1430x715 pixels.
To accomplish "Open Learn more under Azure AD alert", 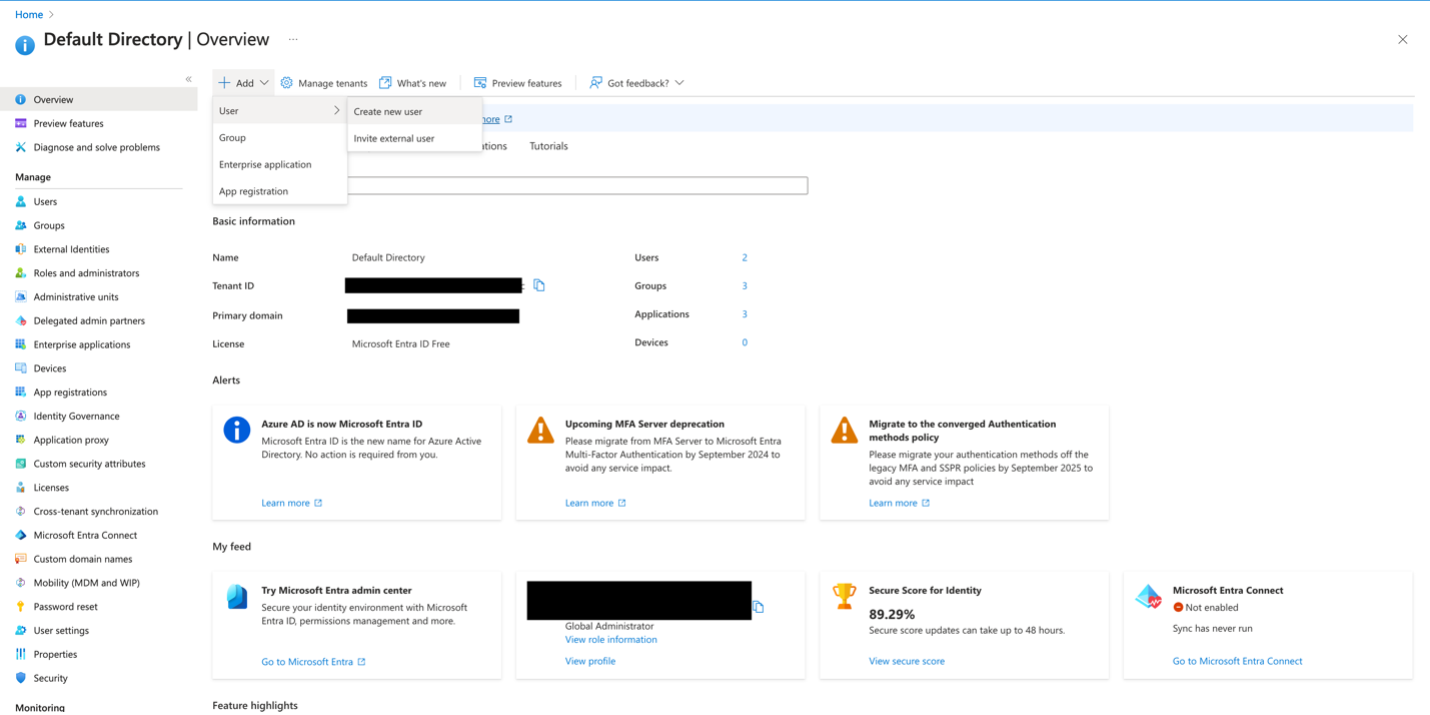I will 292,503.
